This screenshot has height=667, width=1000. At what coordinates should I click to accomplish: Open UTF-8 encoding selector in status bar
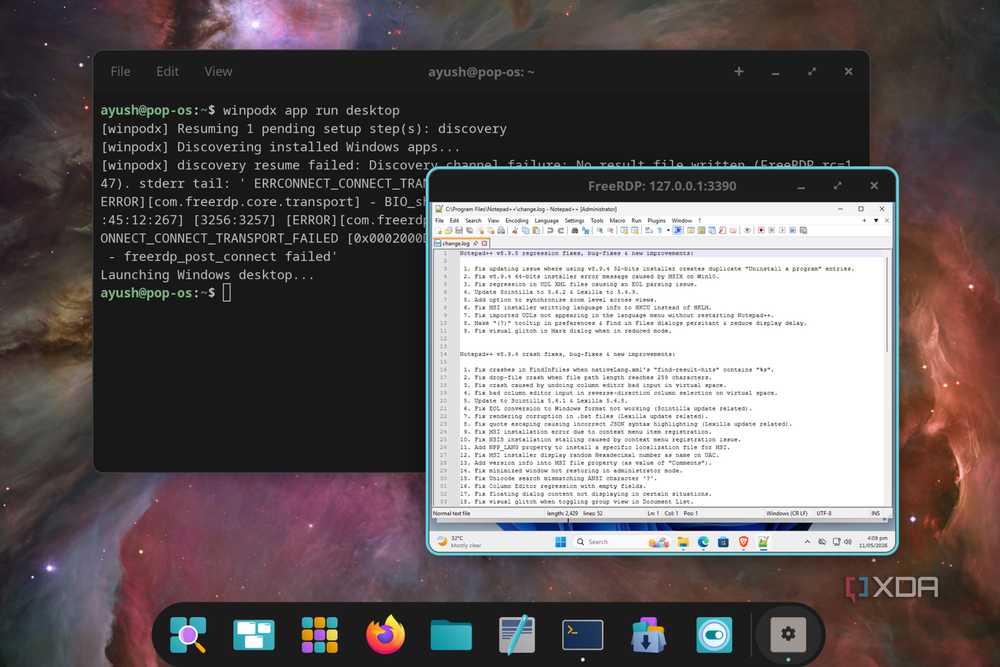click(x=824, y=513)
